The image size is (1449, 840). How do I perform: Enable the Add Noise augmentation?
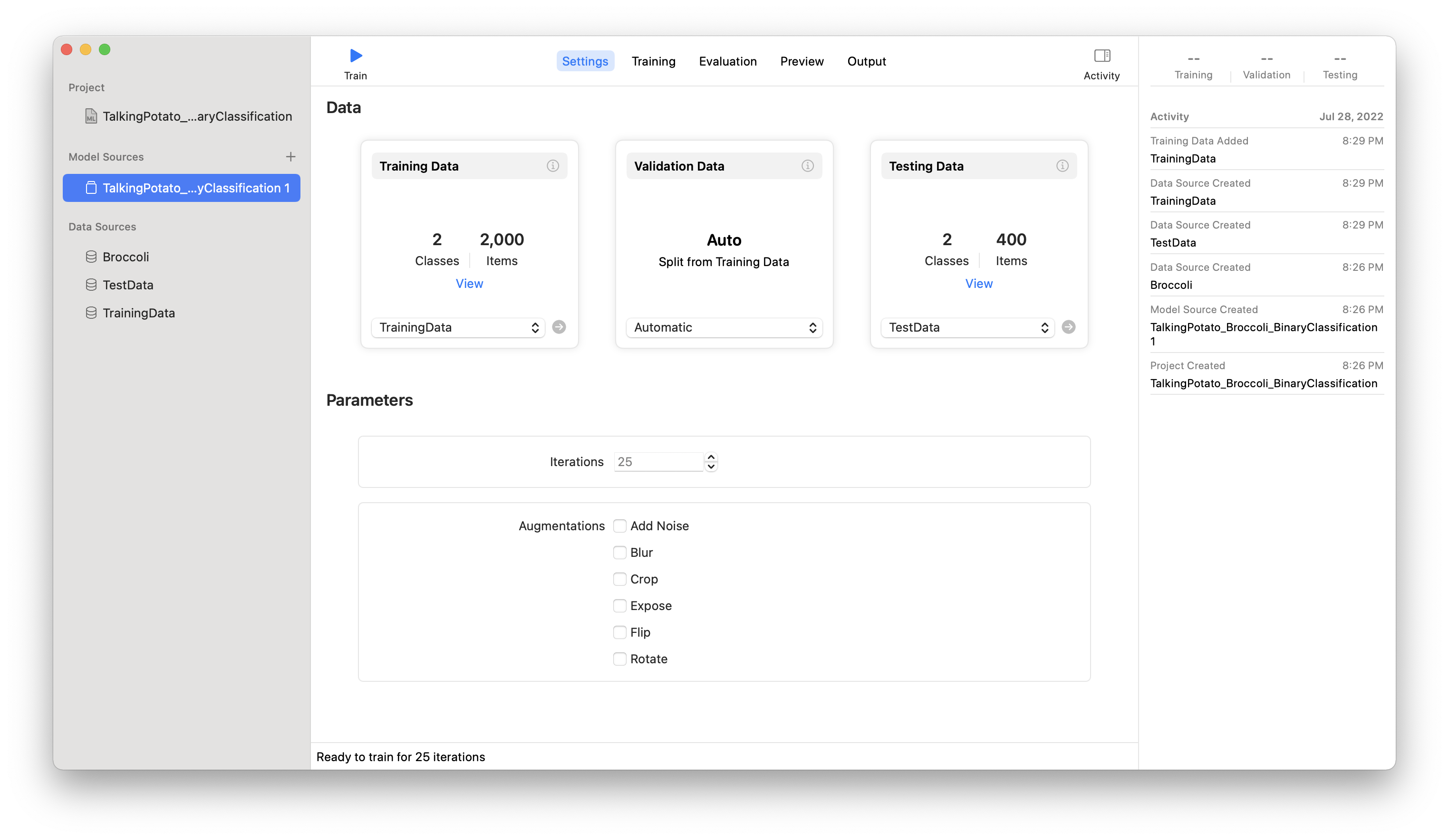pos(619,526)
